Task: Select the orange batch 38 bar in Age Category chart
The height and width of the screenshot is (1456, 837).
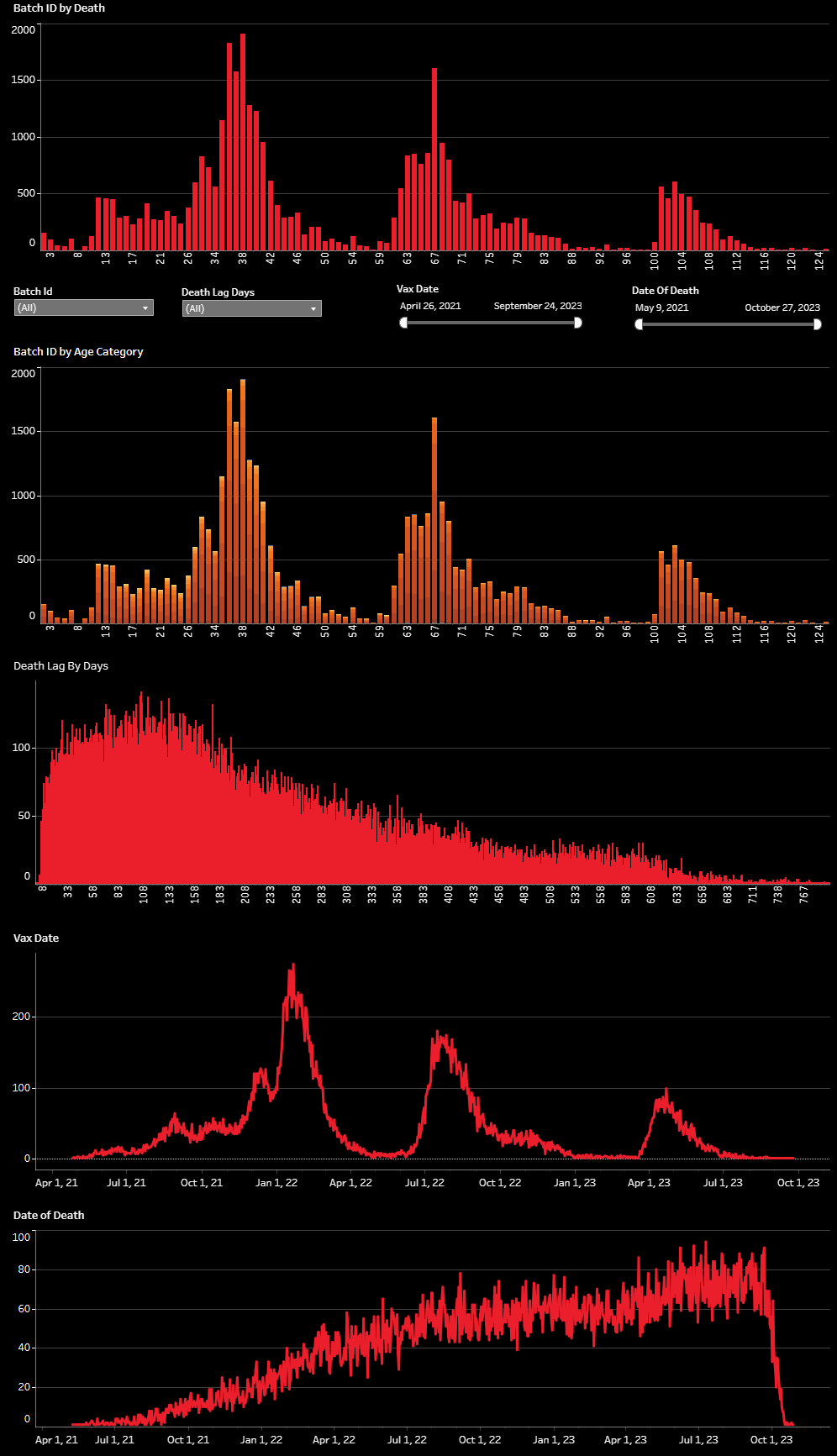Action: pyautogui.click(x=243, y=501)
